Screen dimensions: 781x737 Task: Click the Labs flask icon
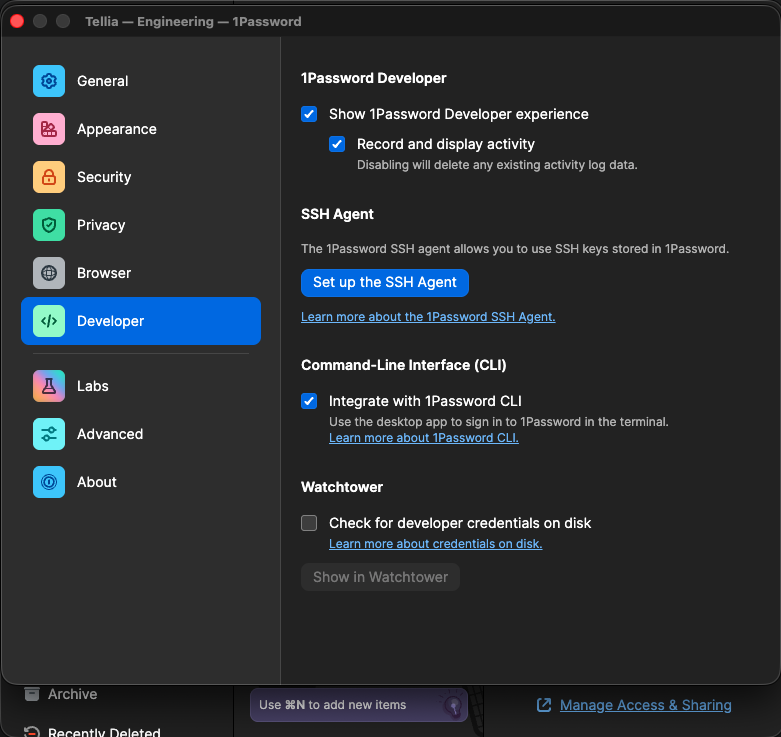(x=49, y=386)
